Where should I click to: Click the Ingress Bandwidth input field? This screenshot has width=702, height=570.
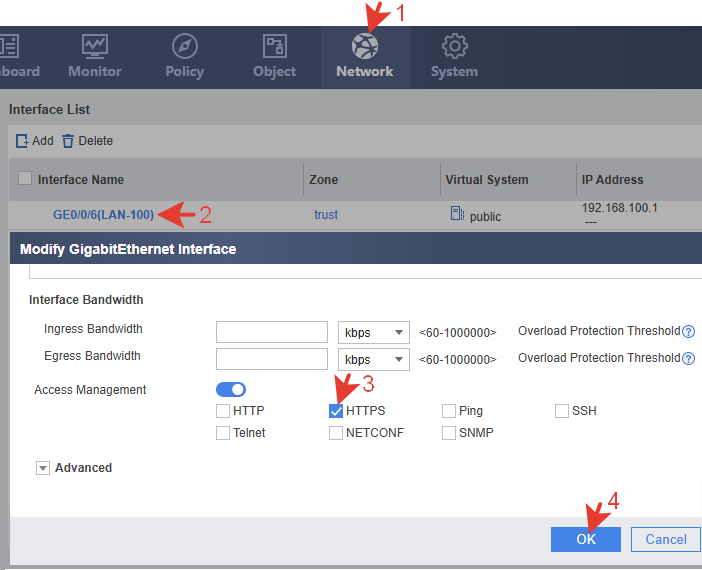pos(272,333)
